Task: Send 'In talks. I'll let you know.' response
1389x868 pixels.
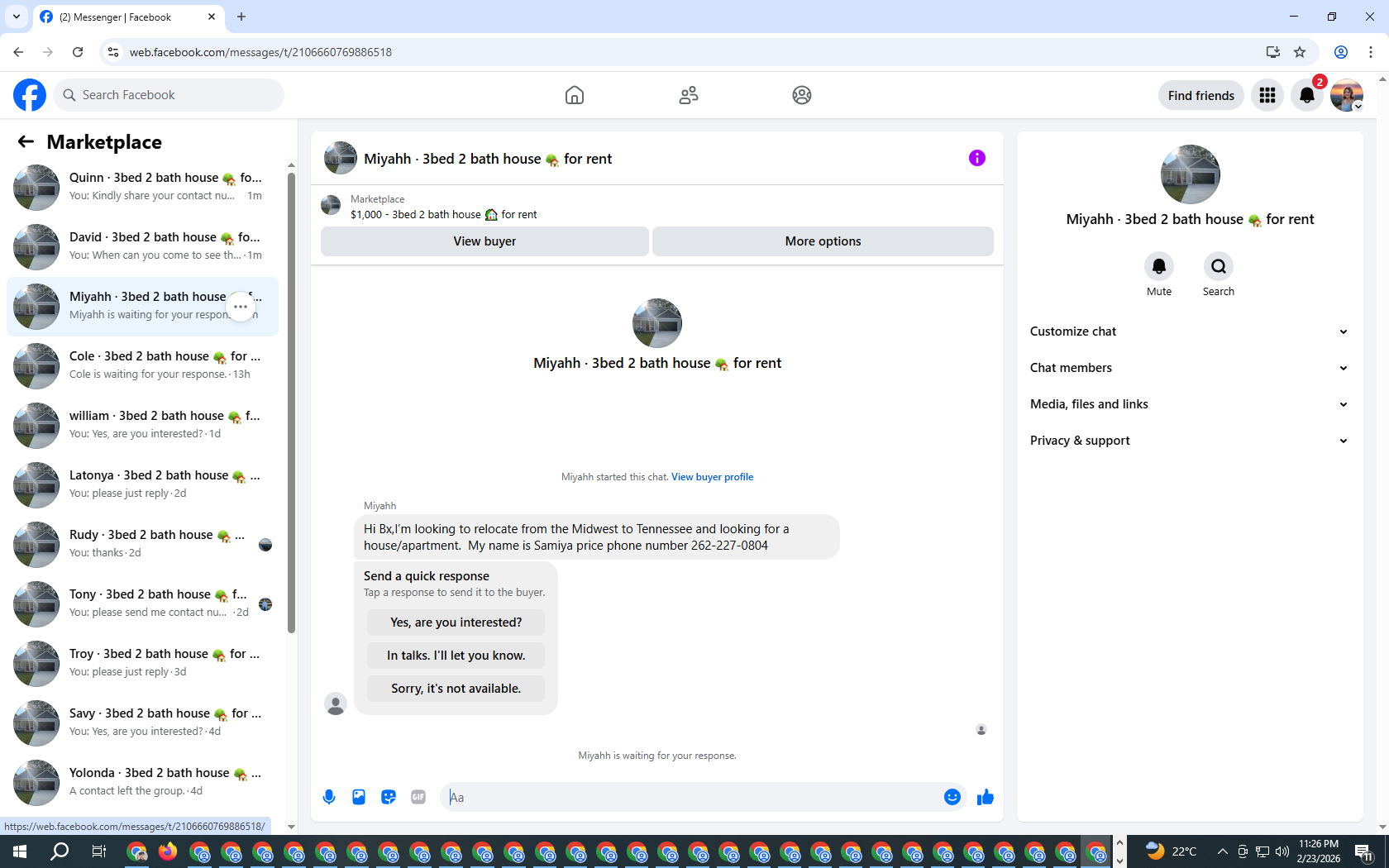Action: coord(456,656)
